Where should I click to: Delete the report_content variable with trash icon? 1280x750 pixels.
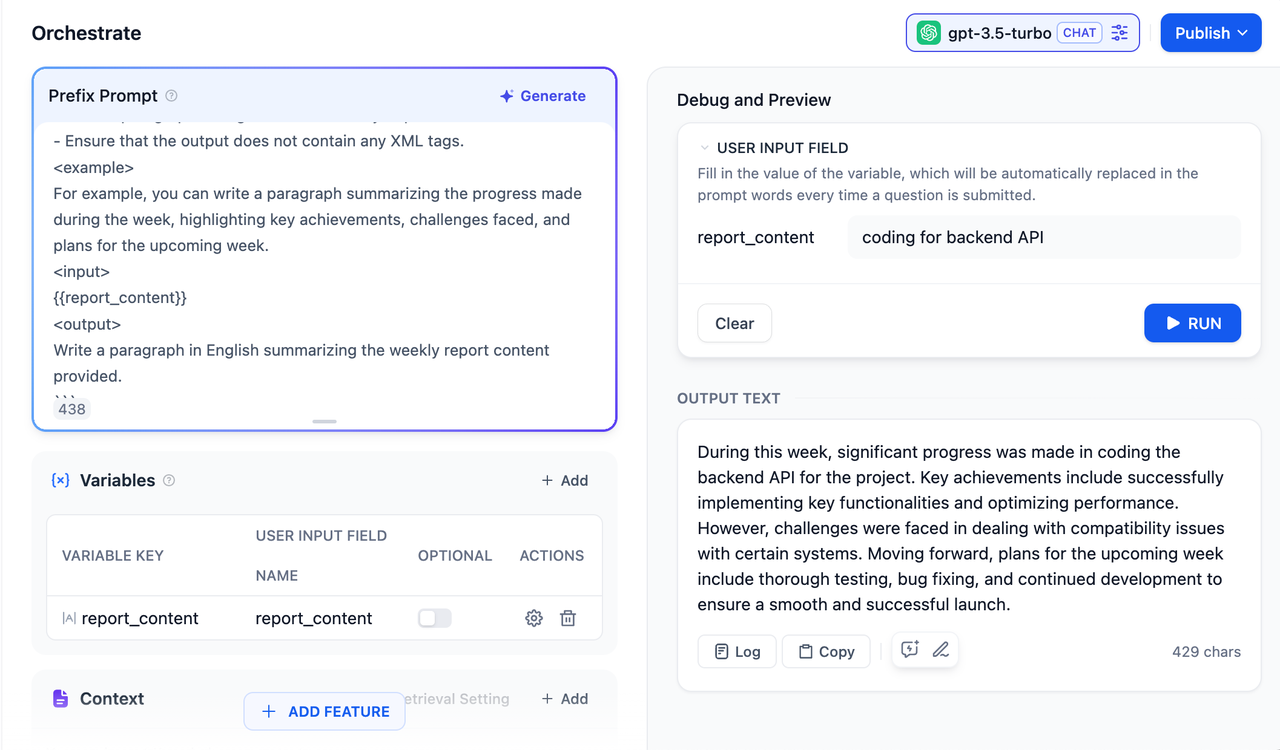[568, 618]
